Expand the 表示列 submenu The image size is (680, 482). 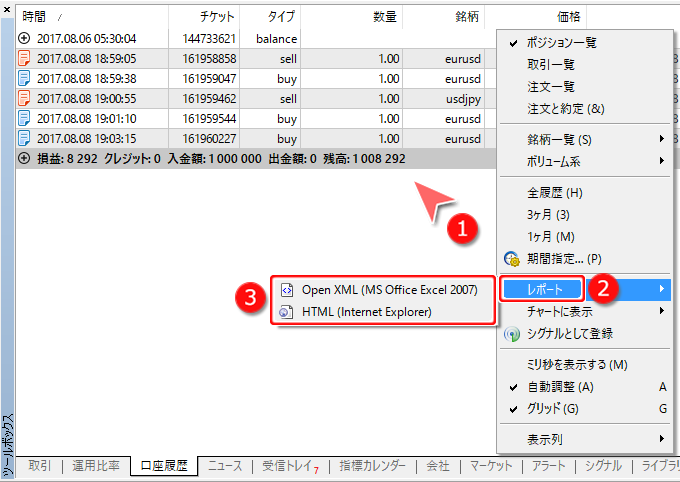(x=585, y=439)
